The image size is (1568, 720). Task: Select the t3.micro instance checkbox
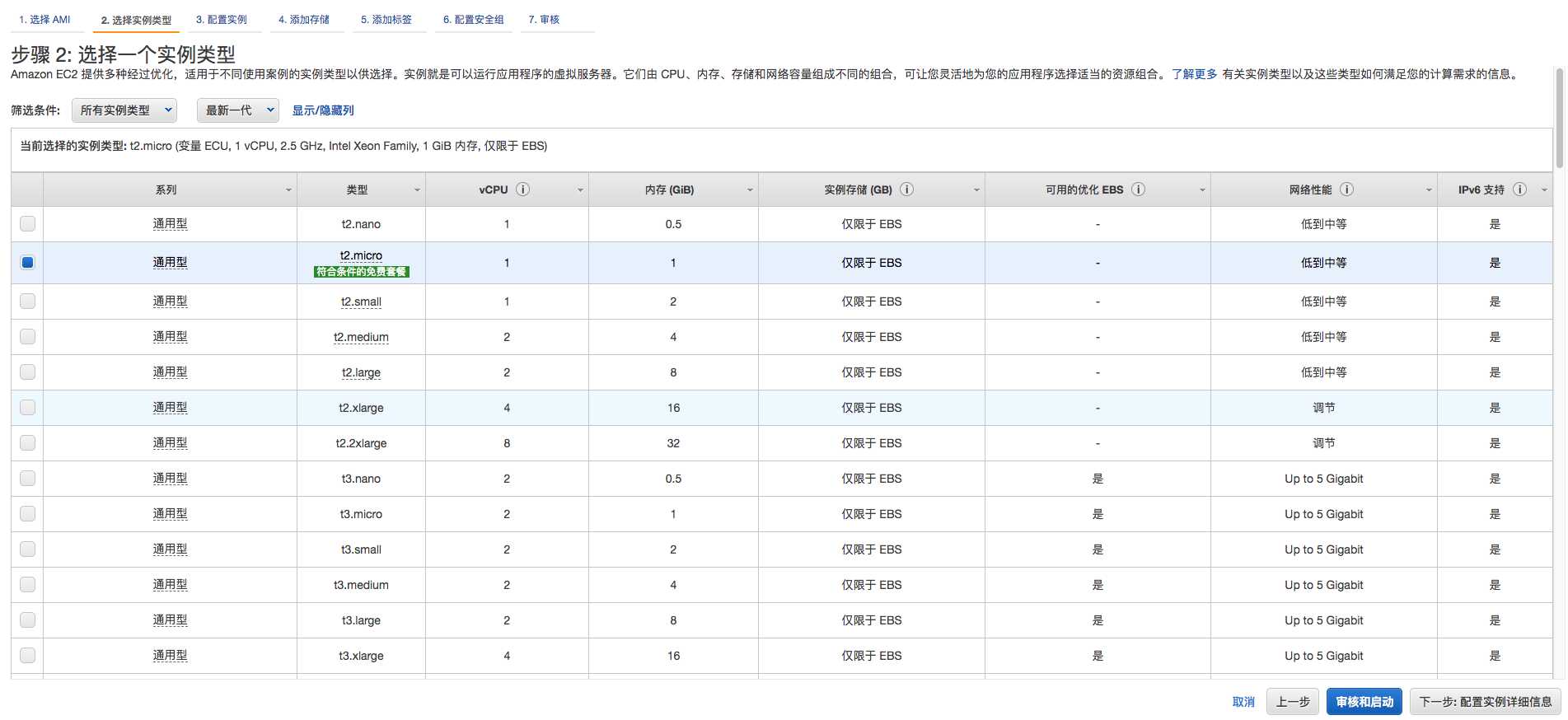(x=27, y=513)
